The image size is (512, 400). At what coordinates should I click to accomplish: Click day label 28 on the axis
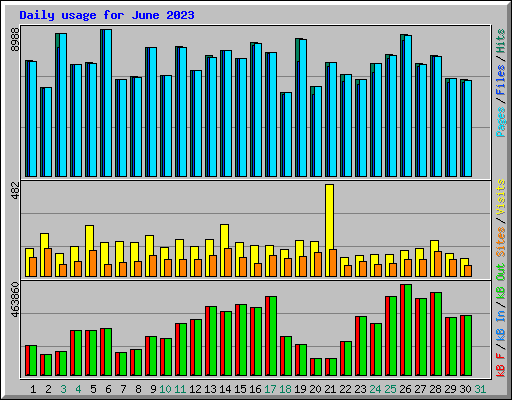pyautogui.click(x=435, y=389)
